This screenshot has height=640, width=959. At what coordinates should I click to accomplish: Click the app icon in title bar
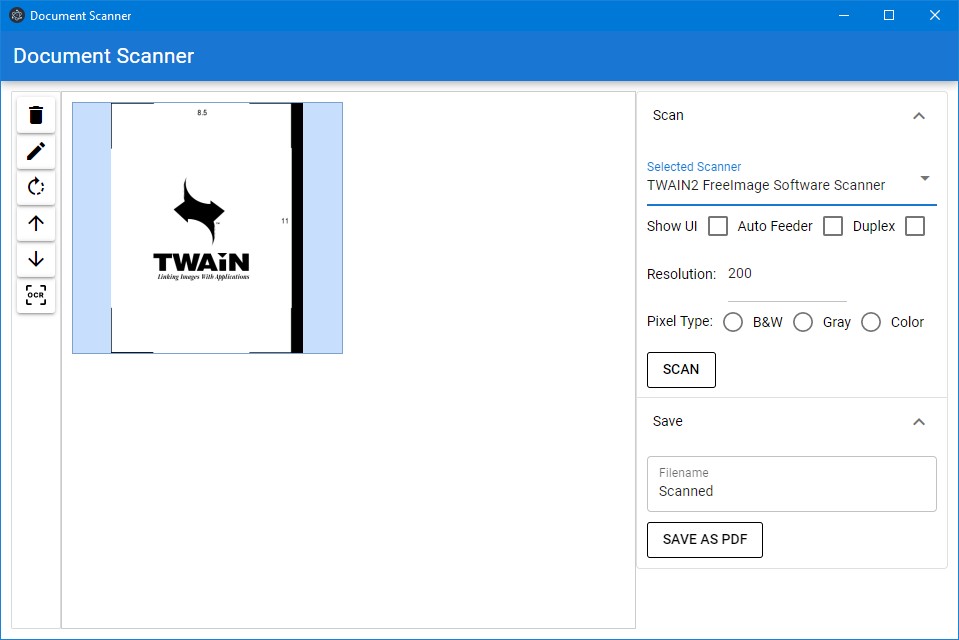click(x=16, y=15)
